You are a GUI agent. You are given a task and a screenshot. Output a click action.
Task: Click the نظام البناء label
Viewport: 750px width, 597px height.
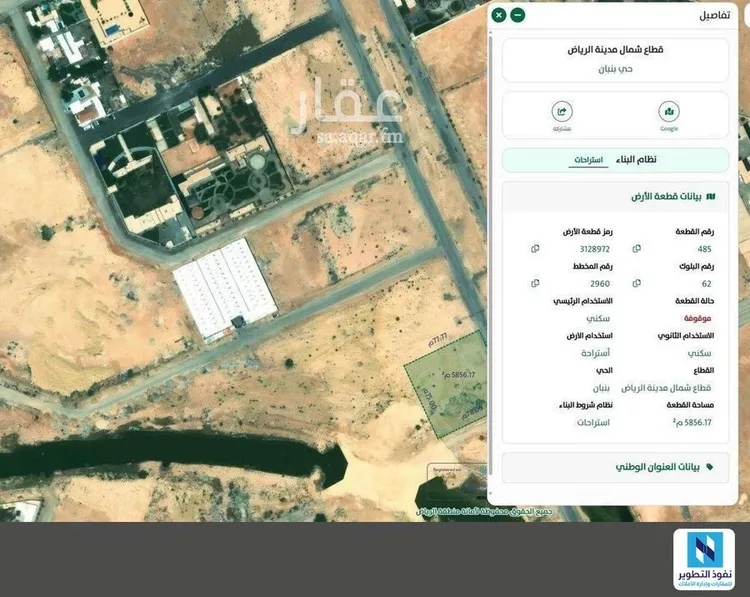(x=636, y=160)
